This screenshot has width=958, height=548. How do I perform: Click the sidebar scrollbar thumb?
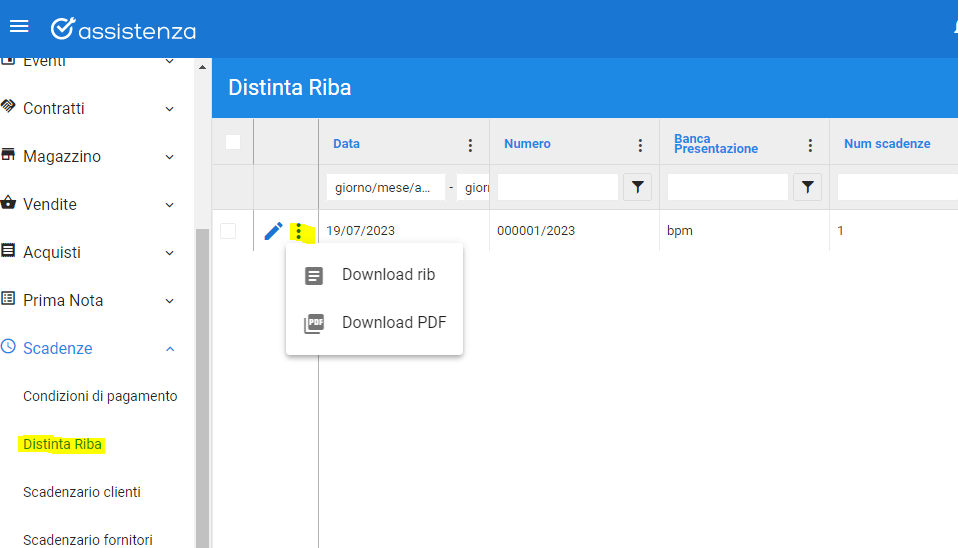pos(202,389)
